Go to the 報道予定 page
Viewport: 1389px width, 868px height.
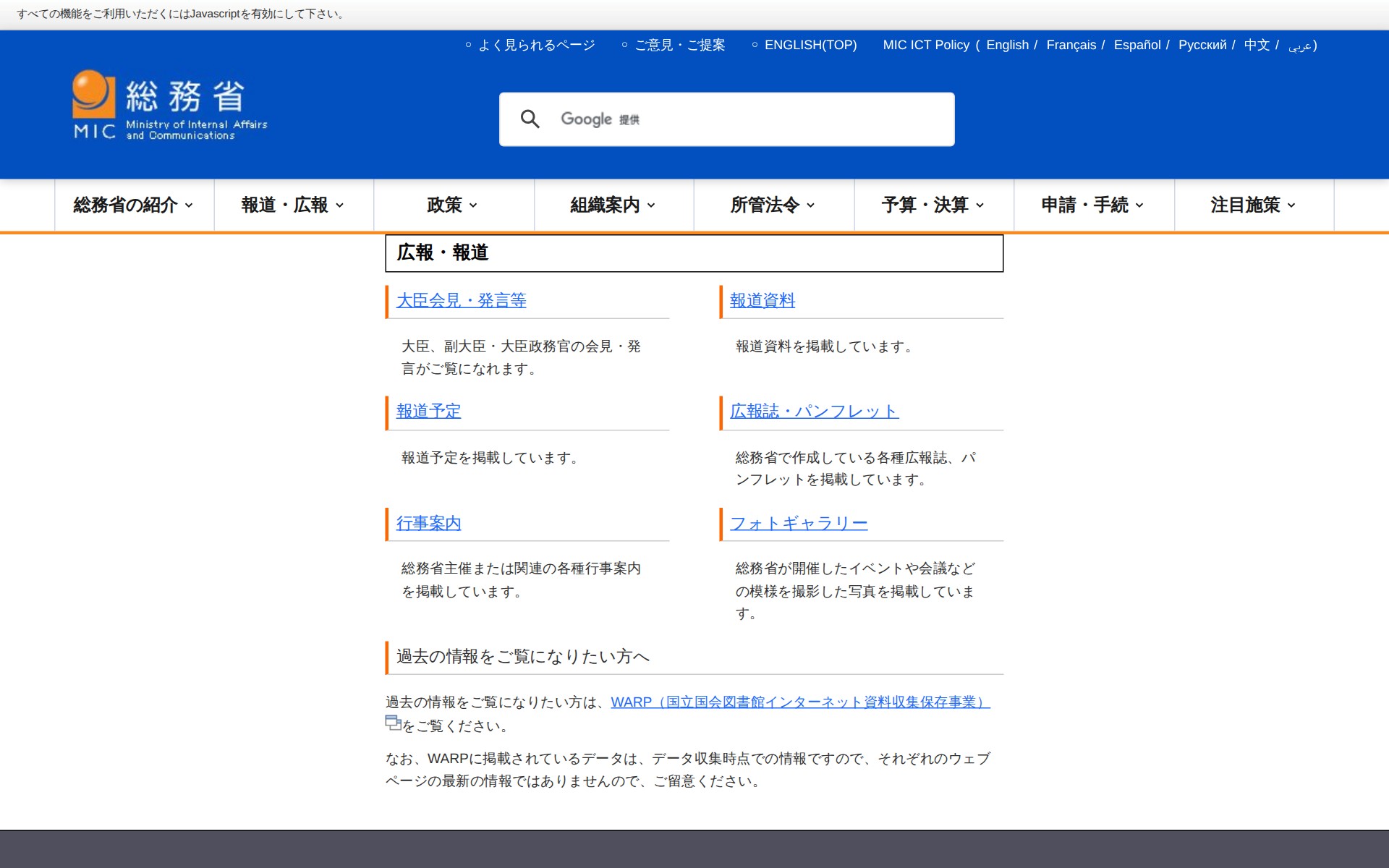pyautogui.click(x=428, y=412)
